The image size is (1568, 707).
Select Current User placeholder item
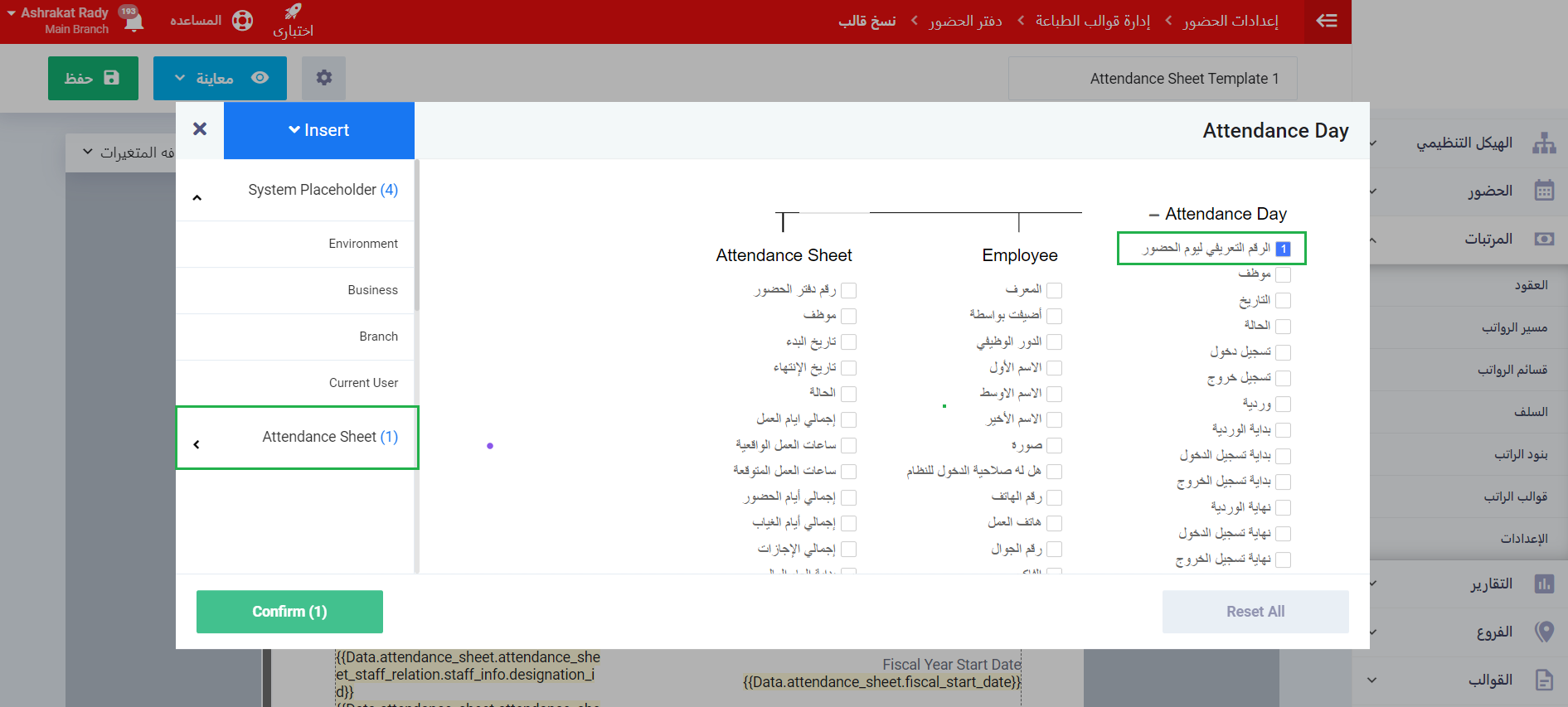(363, 383)
